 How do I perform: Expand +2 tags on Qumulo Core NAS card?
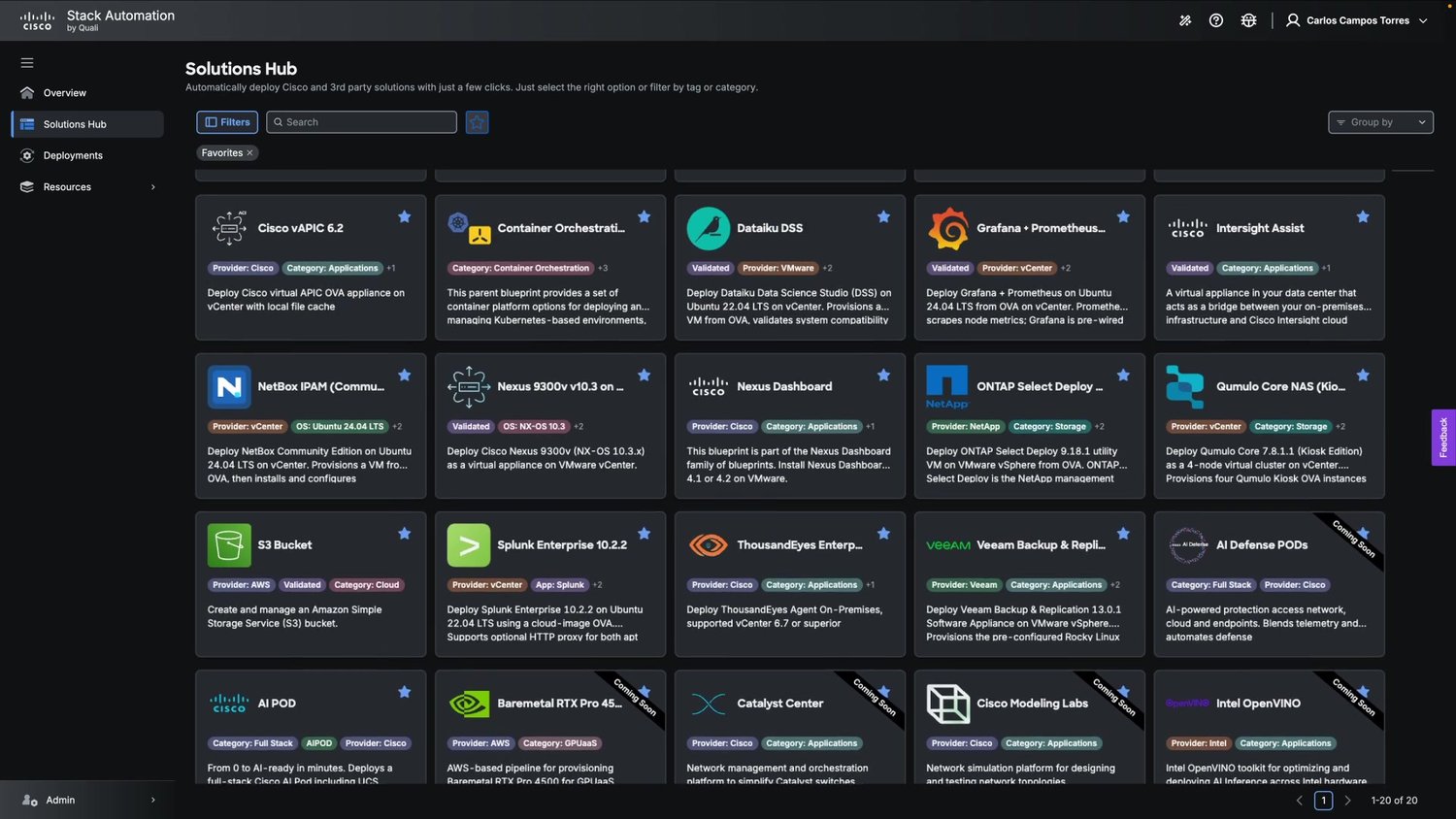click(1340, 427)
